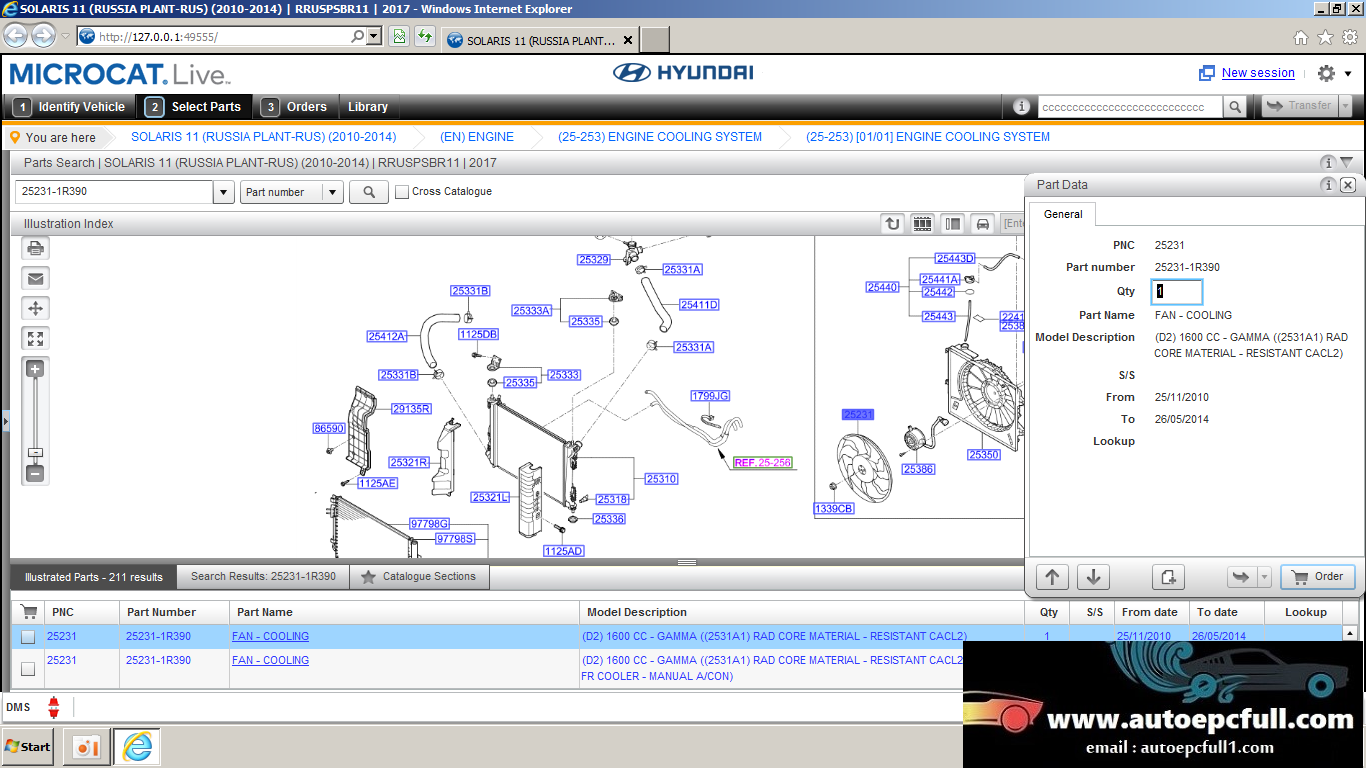Screen dimensions: 1366x768
Task: Click (25-253) [01/01] ENGINE COOLING SYSTEM breadcrumb
Action: coord(928,137)
